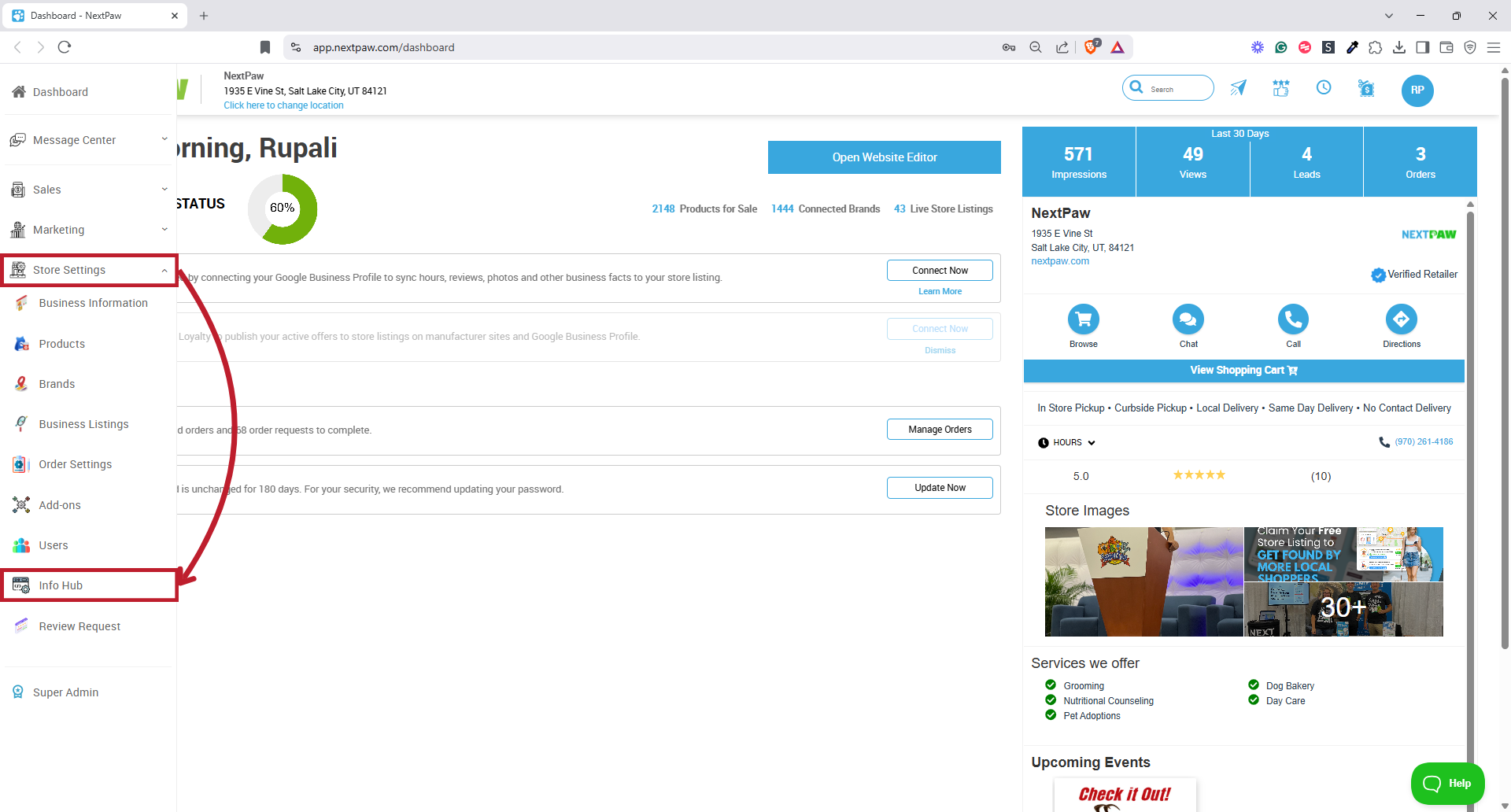Expand the Message Center chevron

[x=164, y=139]
